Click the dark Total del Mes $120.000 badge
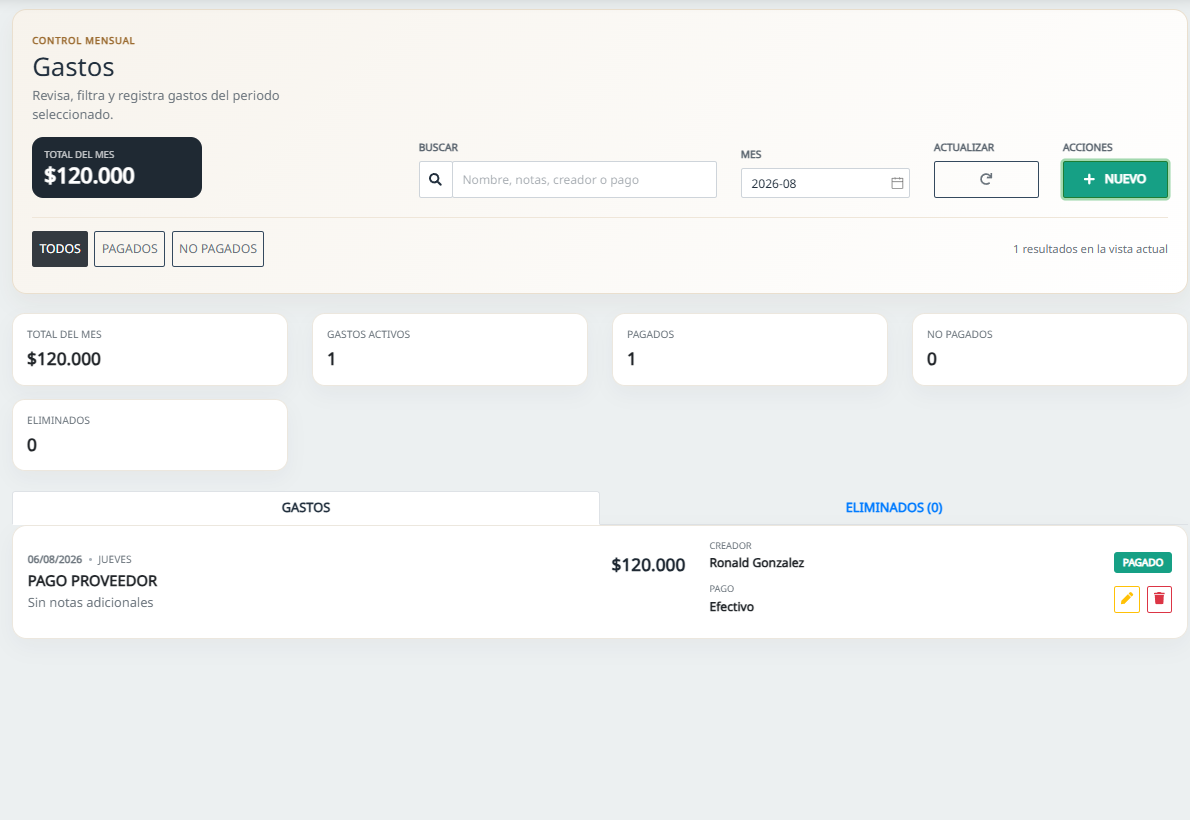Image resolution: width=1190 pixels, height=820 pixels. 117,168
